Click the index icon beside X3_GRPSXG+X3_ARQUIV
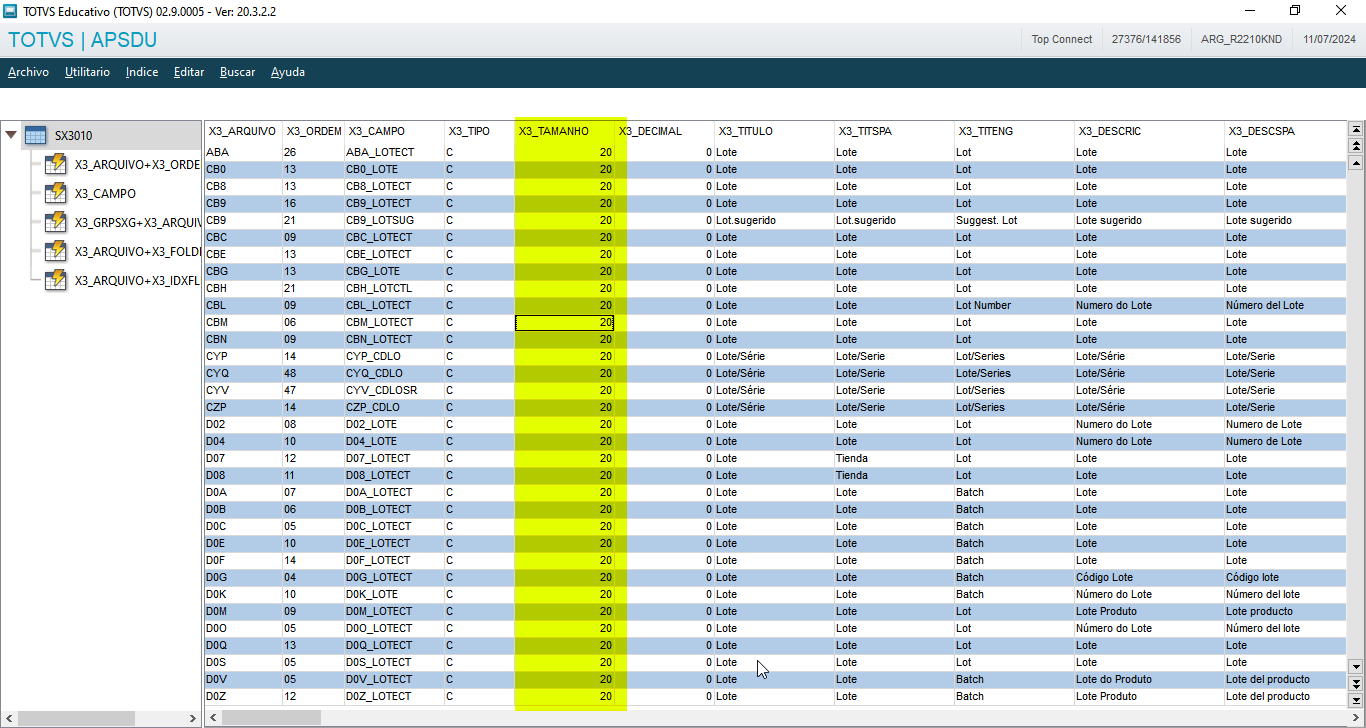 coord(56,222)
